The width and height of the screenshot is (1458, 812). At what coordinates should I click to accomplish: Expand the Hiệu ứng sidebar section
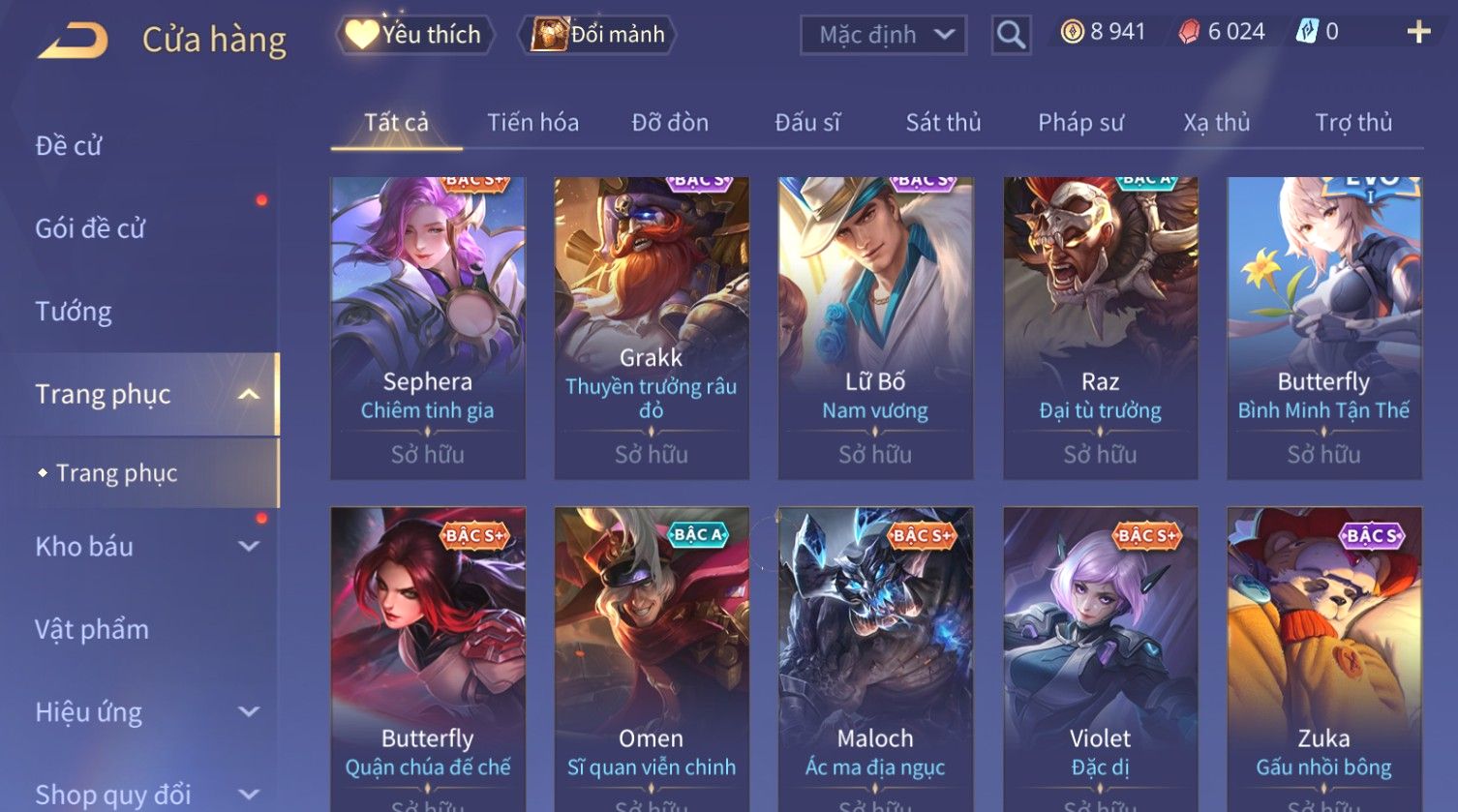tap(249, 711)
